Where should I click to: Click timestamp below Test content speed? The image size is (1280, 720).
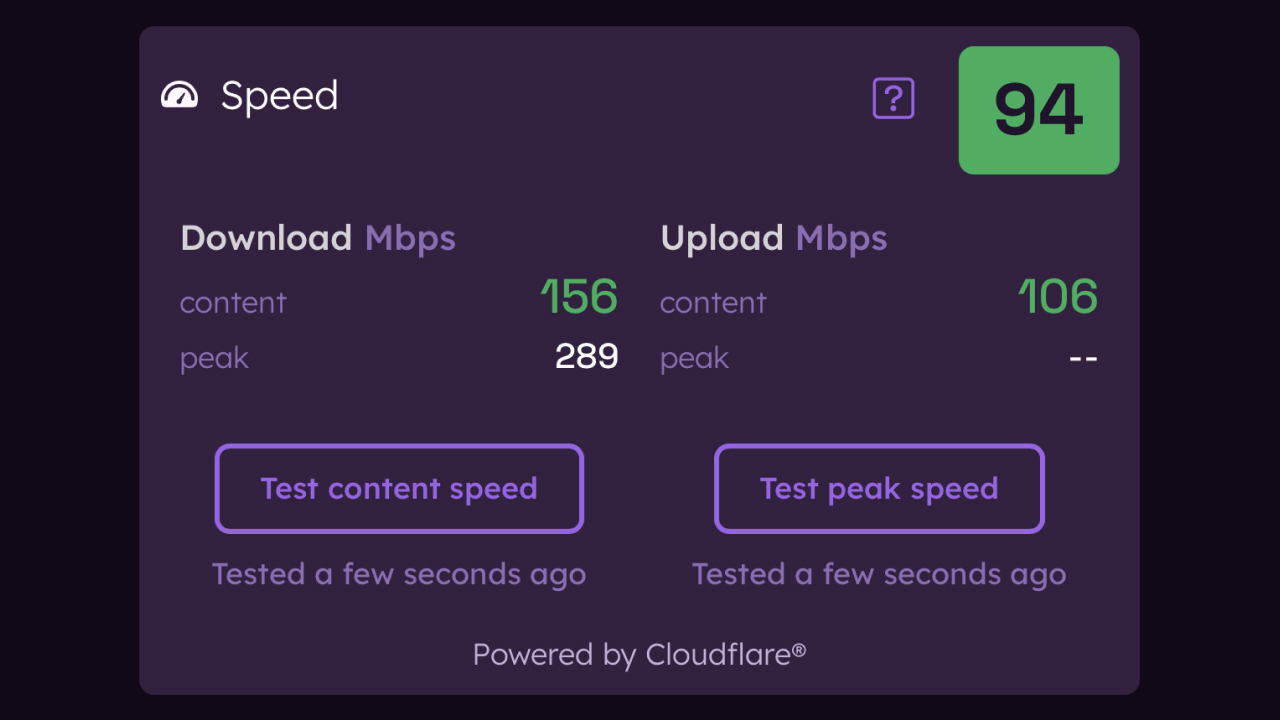coord(399,574)
